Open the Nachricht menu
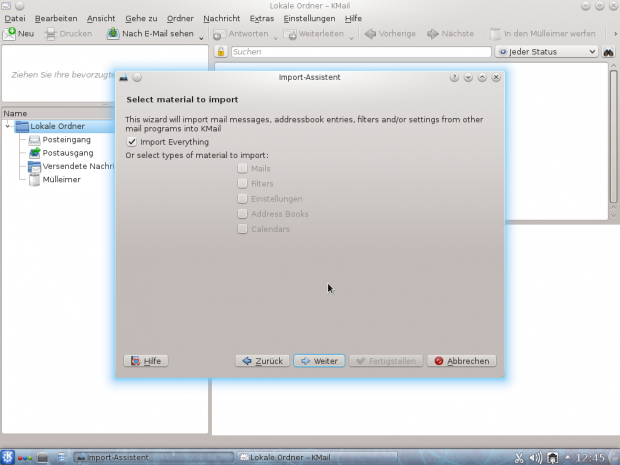 [221, 18]
